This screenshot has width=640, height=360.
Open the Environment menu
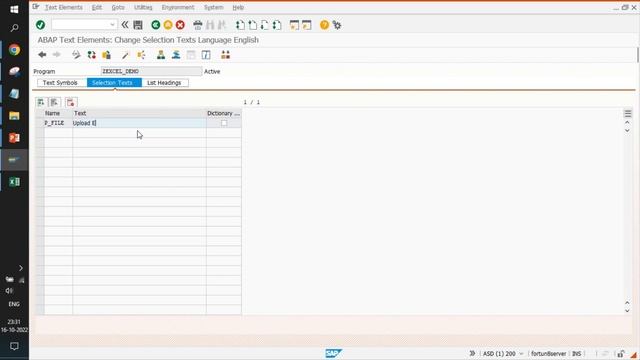pos(178,7)
